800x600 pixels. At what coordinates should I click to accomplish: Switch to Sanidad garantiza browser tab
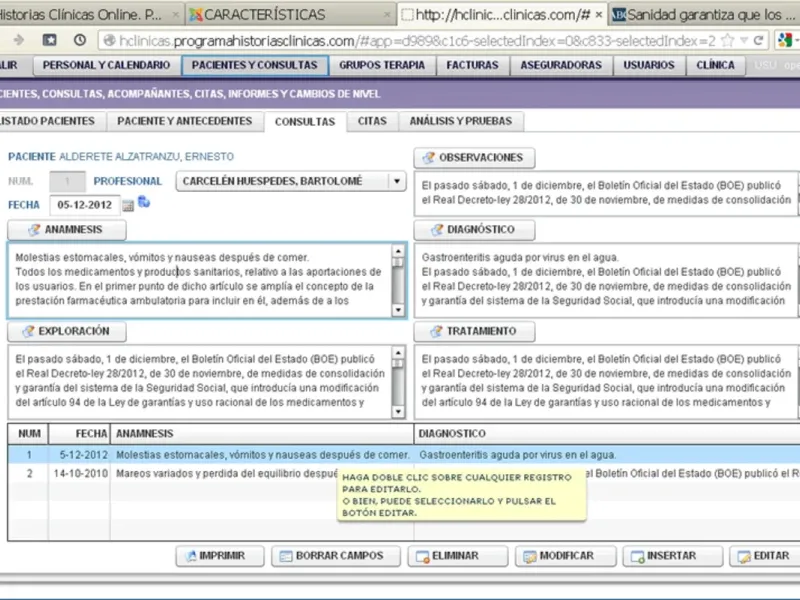pos(704,15)
